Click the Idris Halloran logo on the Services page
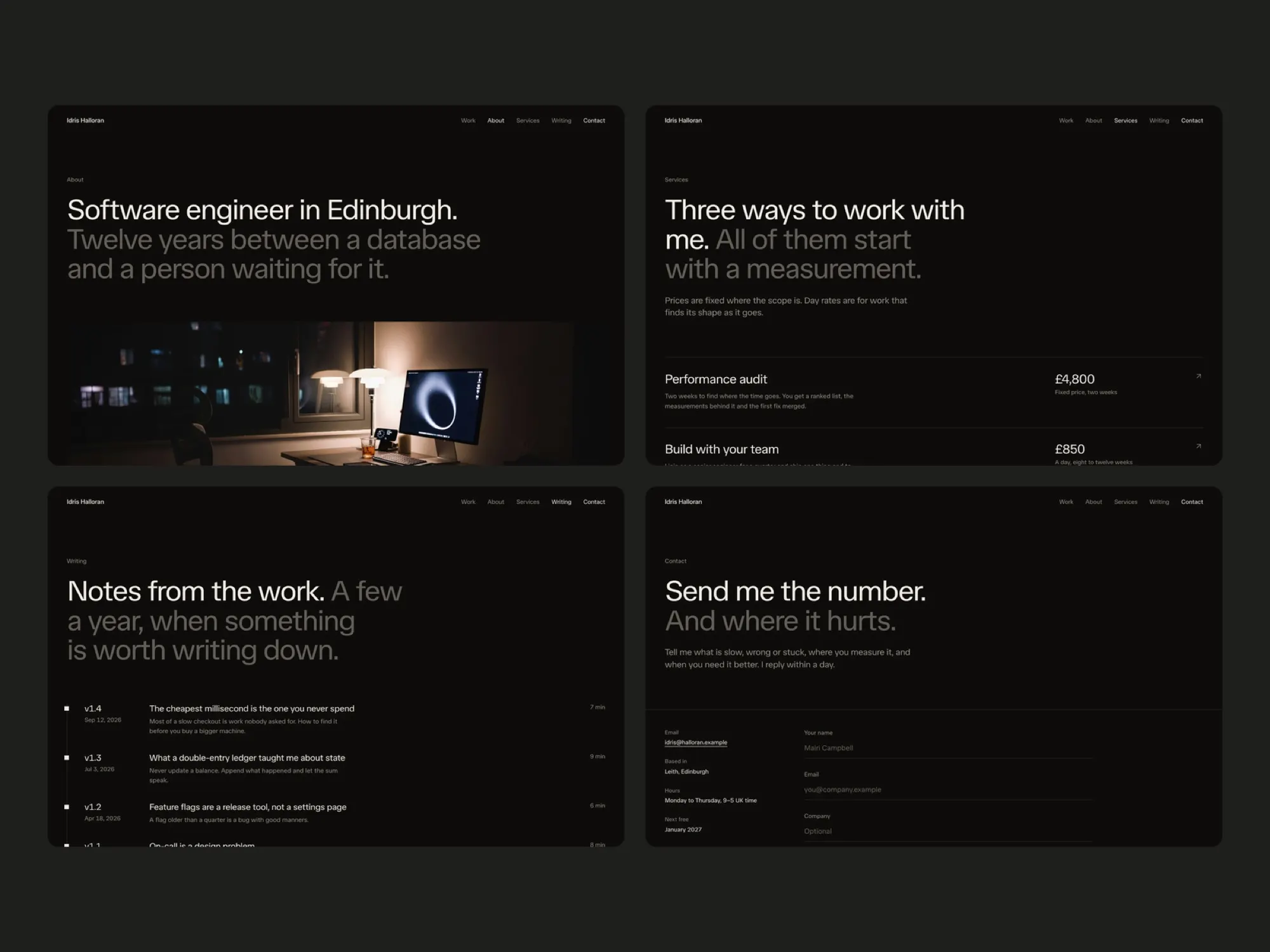 [x=683, y=121]
